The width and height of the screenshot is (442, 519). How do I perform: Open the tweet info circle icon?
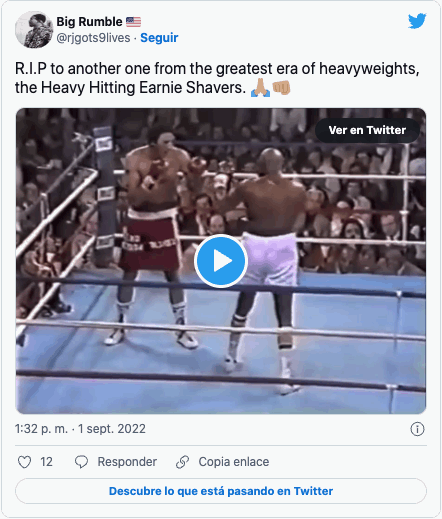tap(417, 429)
